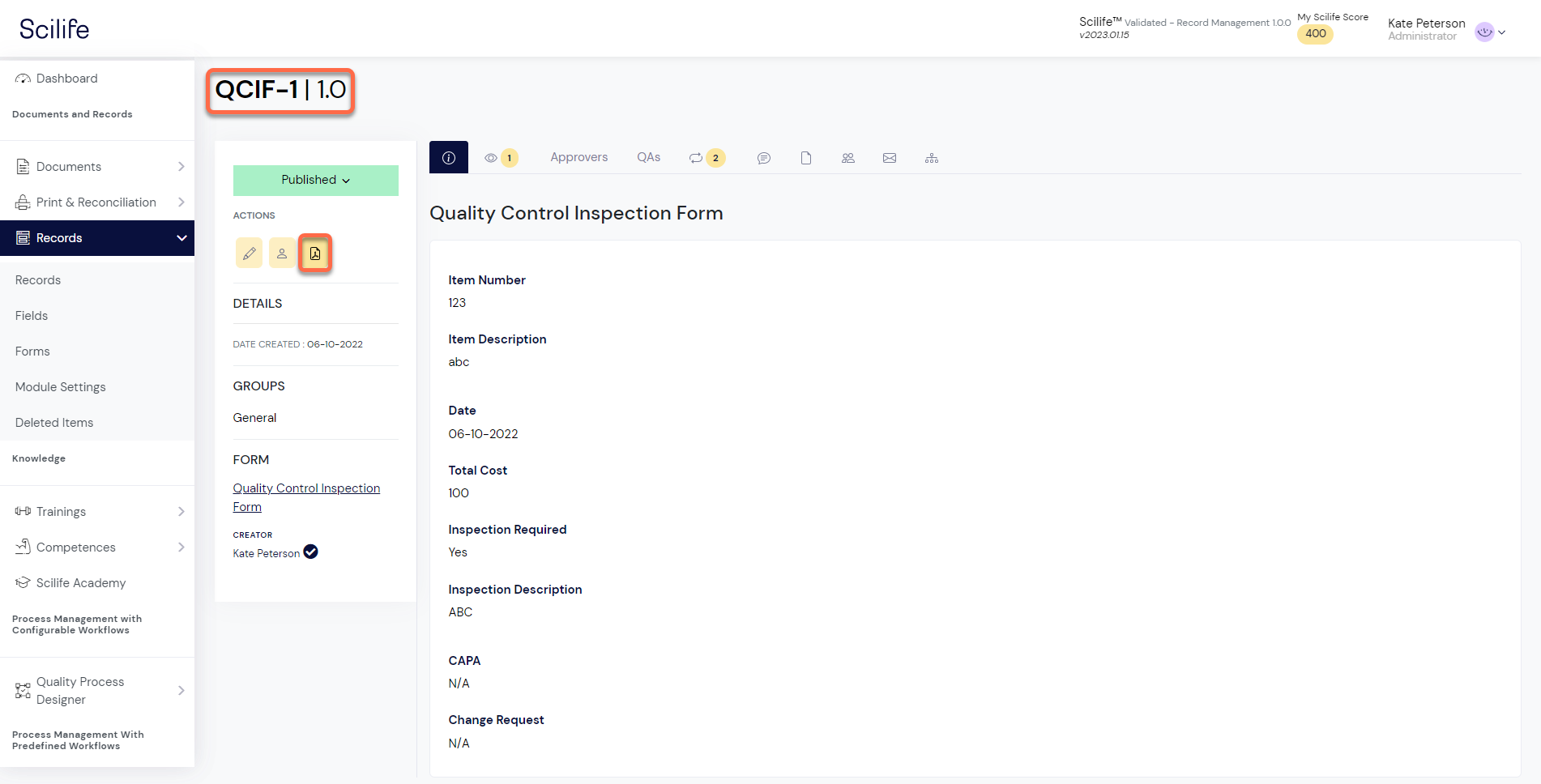Viewport: 1541px width, 784px height.
Task: Open the Quality Control Inspection Form link
Action: point(306,497)
